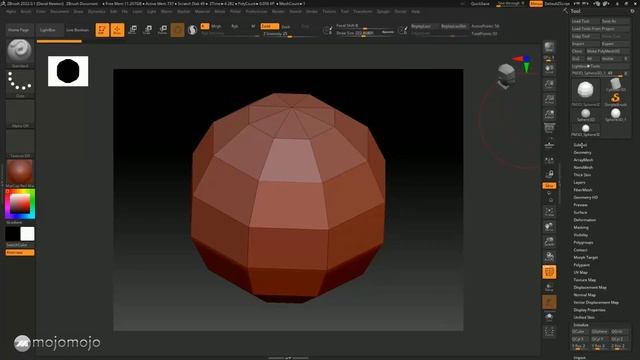The height and width of the screenshot is (360, 640).
Task: Click the Gizmo 3D button
Action: click(x=178, y=30)
